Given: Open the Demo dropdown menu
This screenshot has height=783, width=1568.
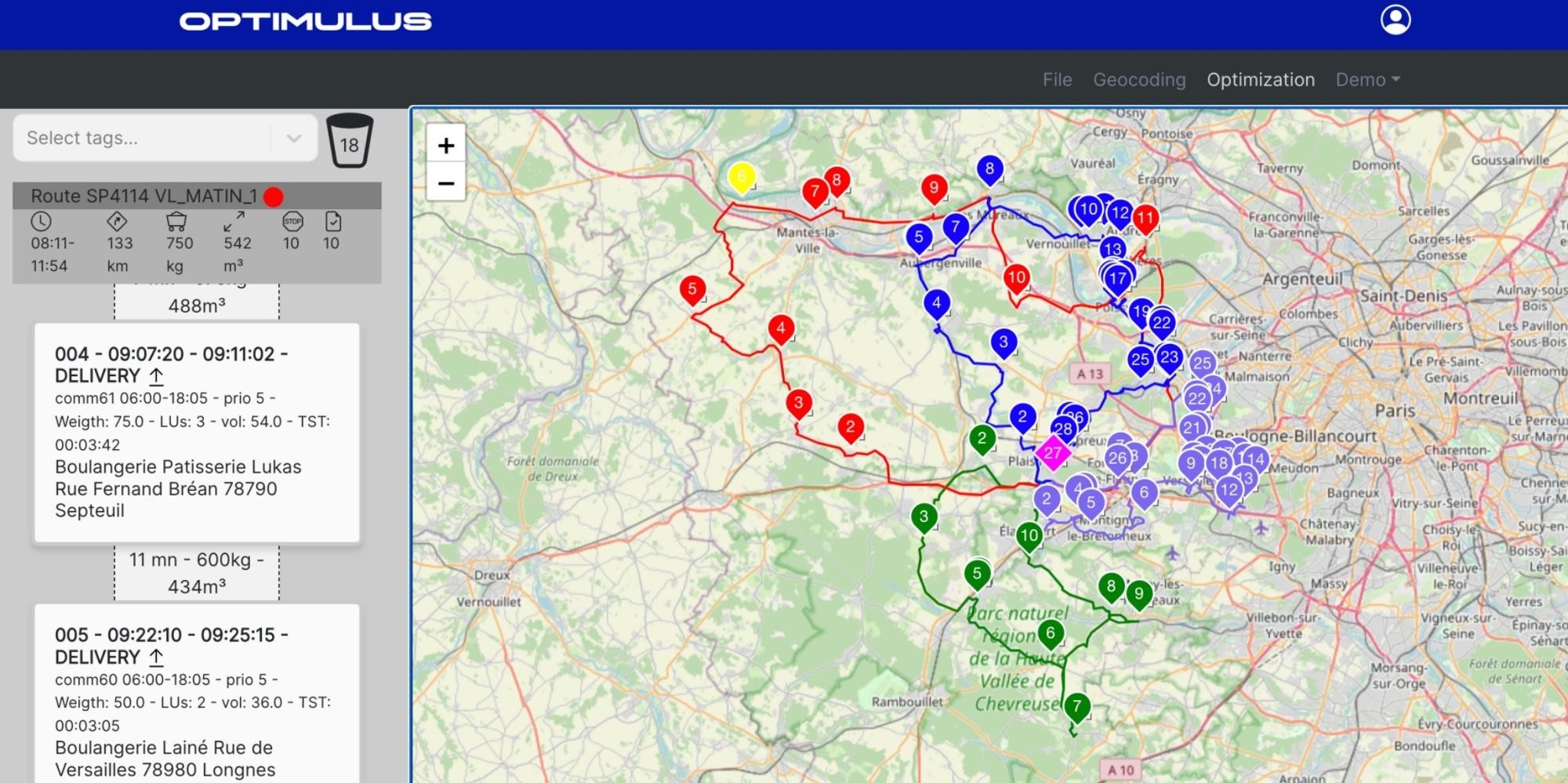Looking at the screenshot, I should [1367, 80].
